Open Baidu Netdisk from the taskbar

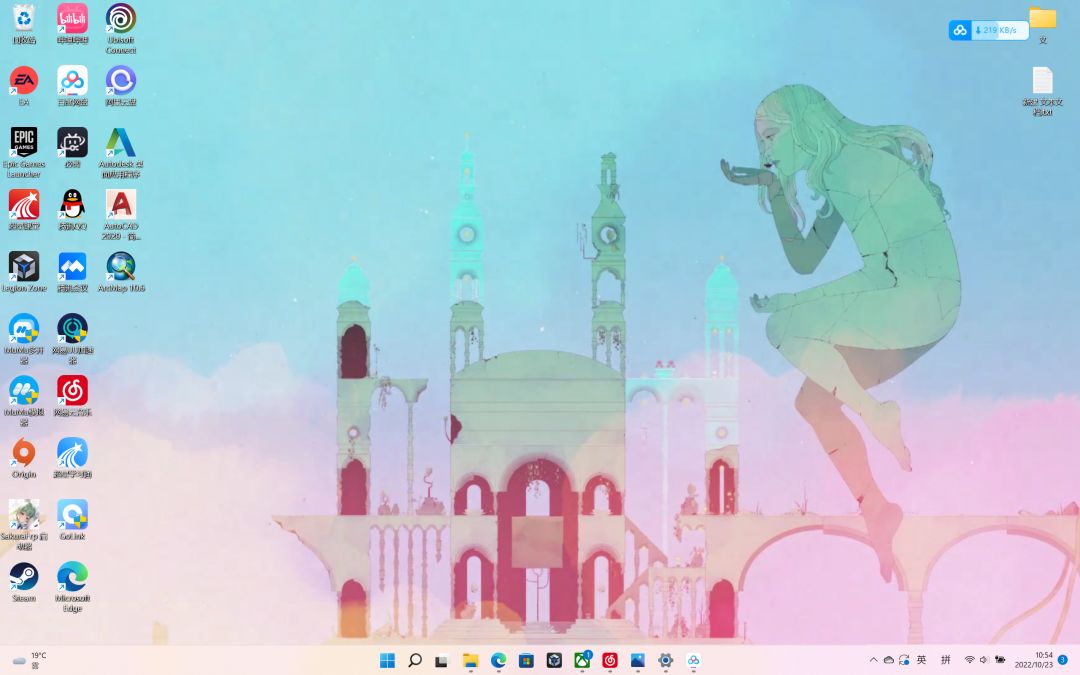694,661
